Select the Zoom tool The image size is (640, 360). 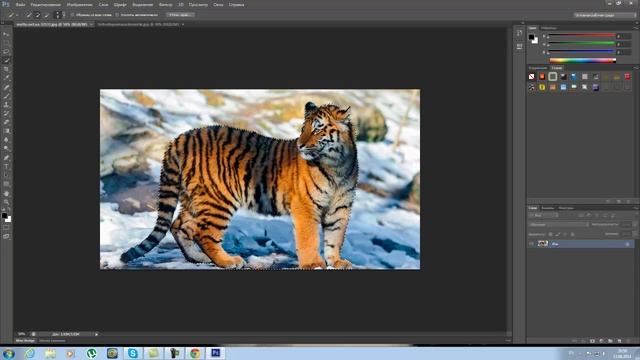point(6,202)
